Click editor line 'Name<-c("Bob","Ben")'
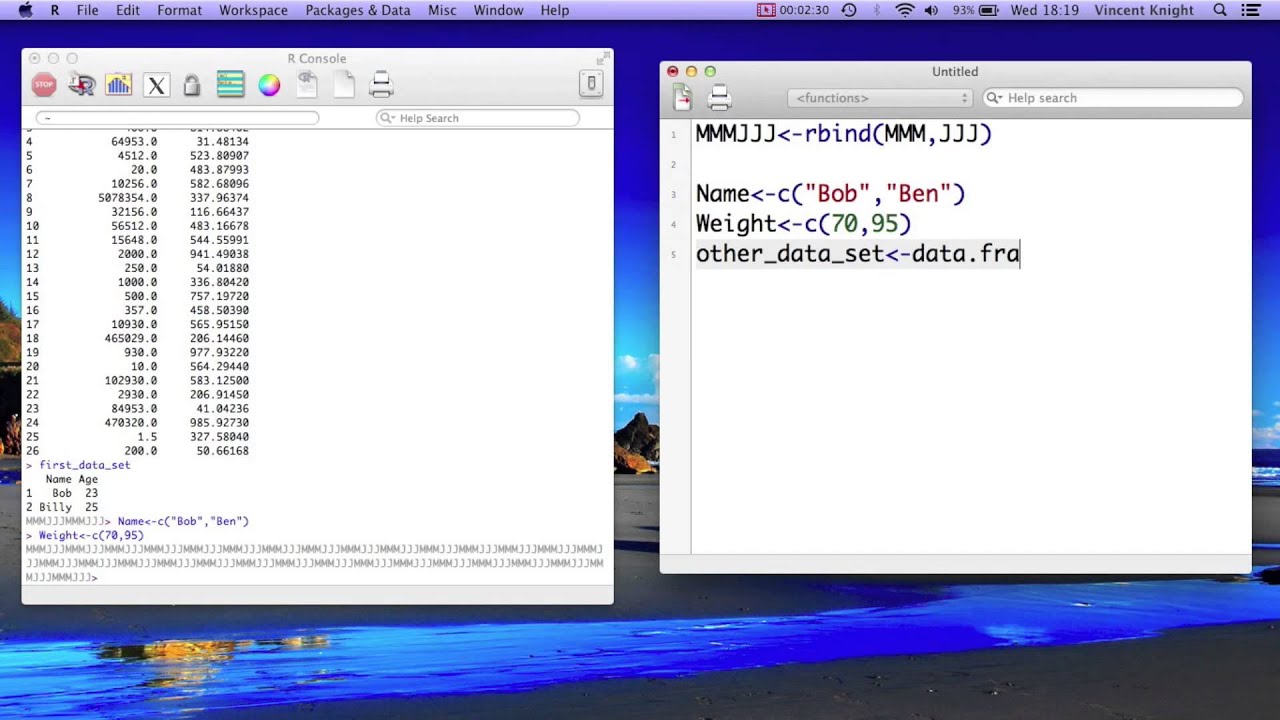The image size is (1280, 720). [830, 194]
